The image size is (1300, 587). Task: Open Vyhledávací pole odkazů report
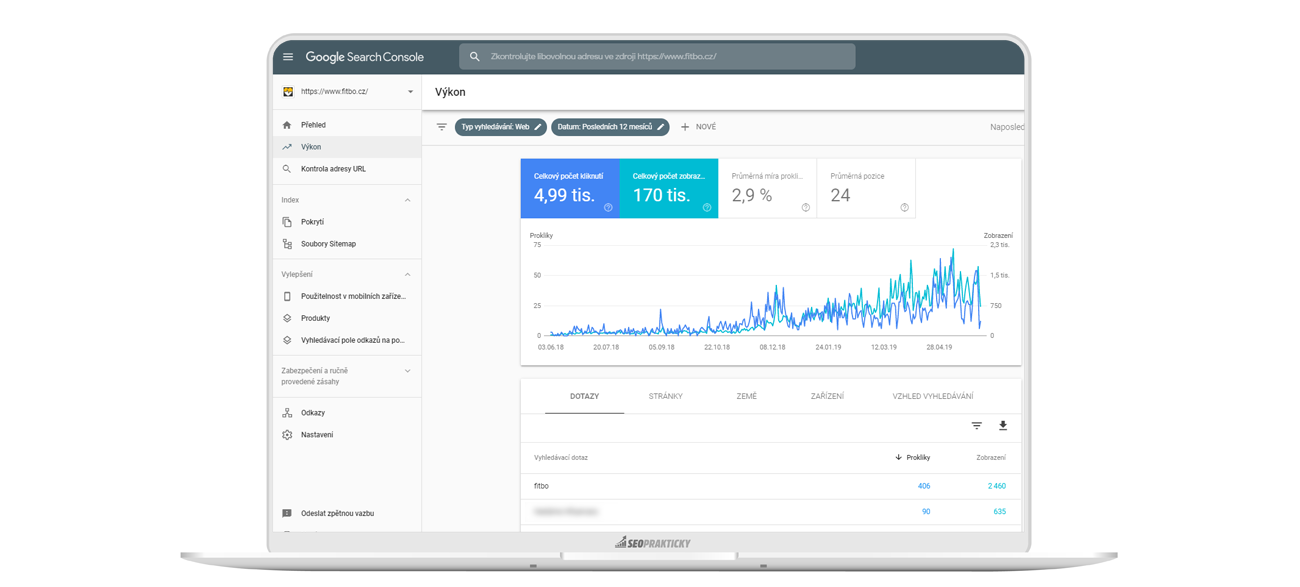coord(347,340)
